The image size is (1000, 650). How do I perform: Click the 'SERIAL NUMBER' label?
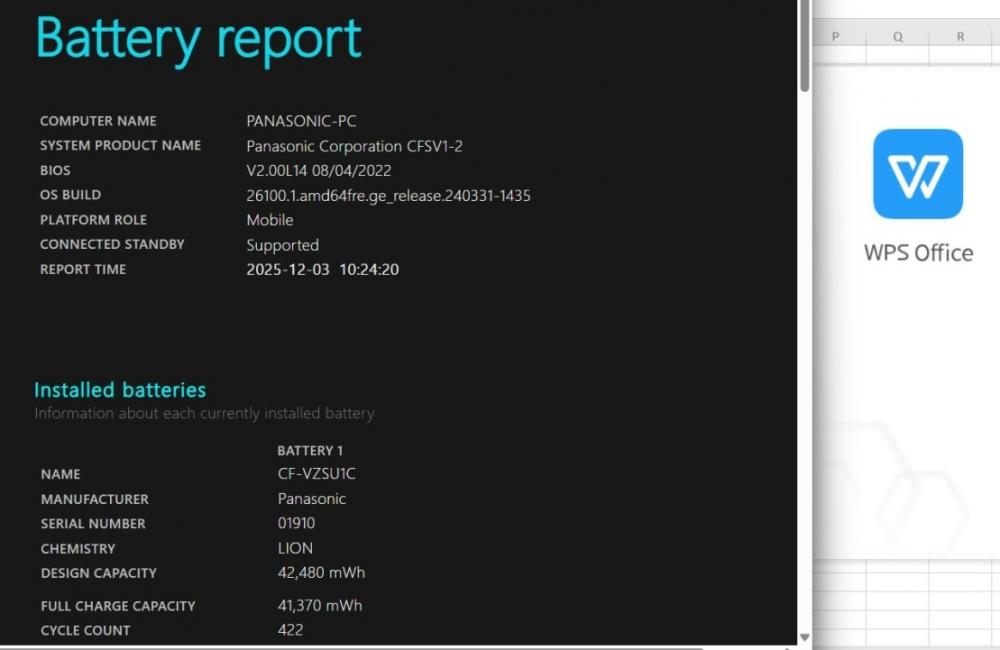[x=93, y=524]
